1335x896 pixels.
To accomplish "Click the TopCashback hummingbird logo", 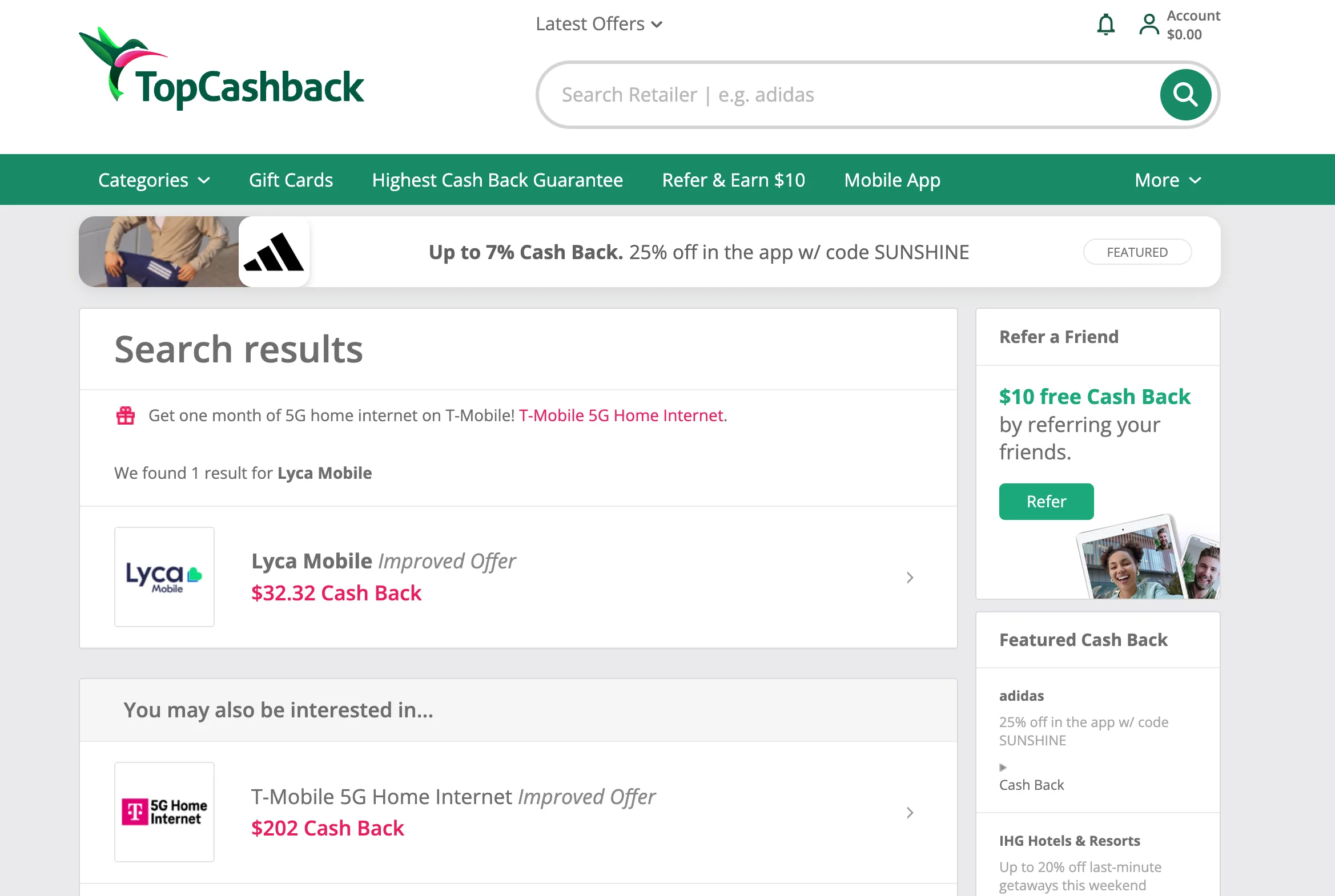I will pos(220,68).
